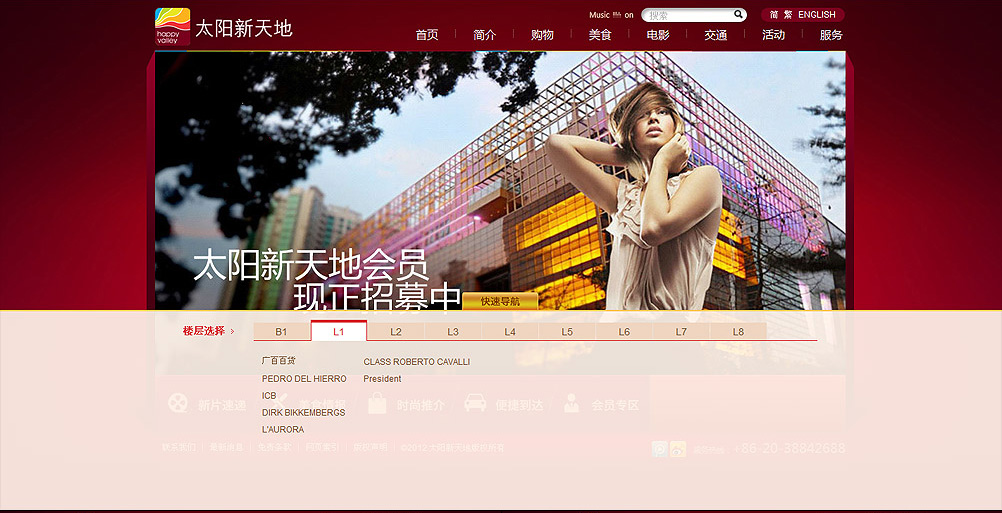Viewport: 1002px width, 513px height.
Task: Open the PEDRO DEL HIERRO store link
Action: 304,379
